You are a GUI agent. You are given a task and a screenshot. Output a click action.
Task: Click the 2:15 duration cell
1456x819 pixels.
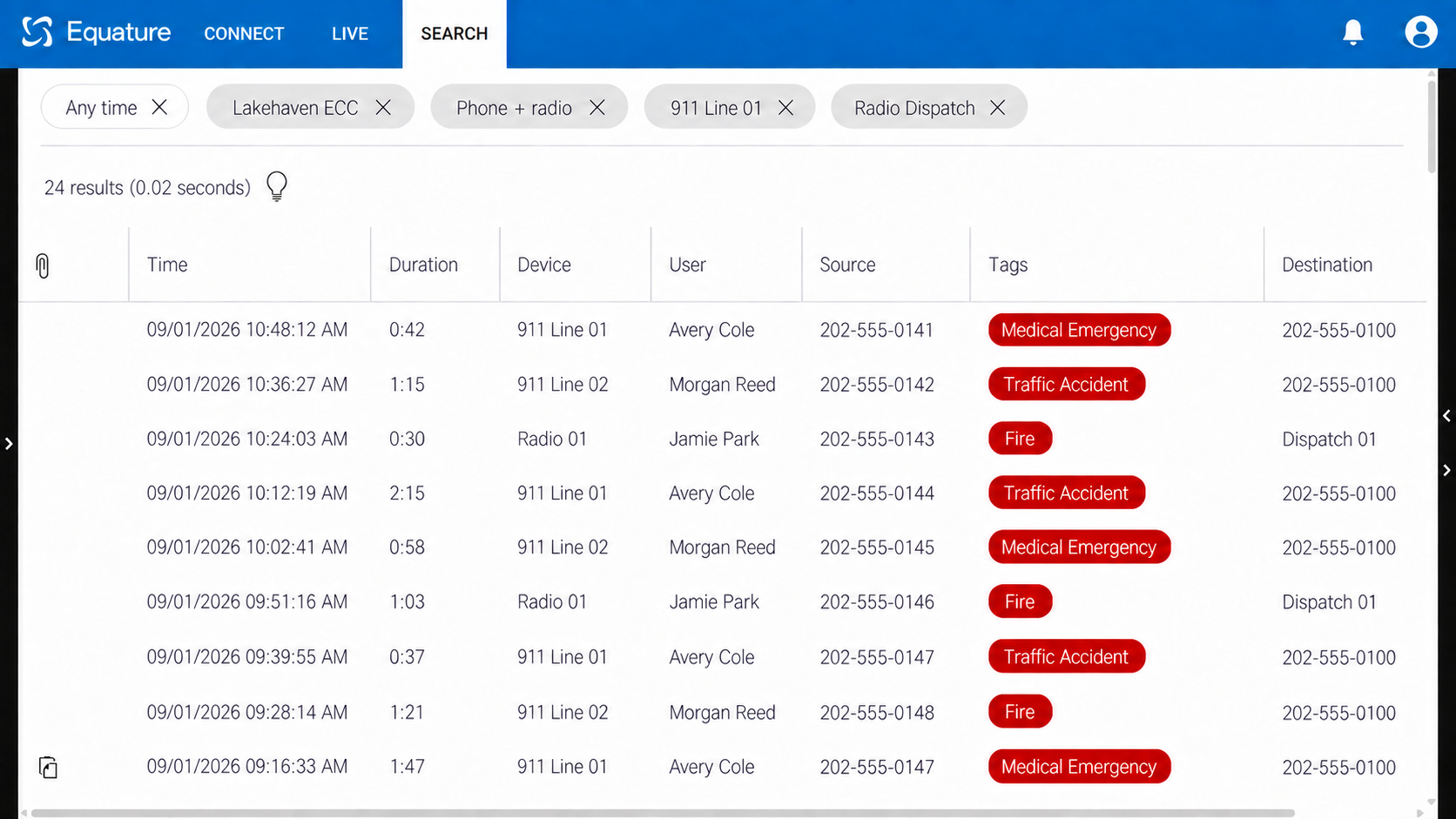[x=407, y=493]
